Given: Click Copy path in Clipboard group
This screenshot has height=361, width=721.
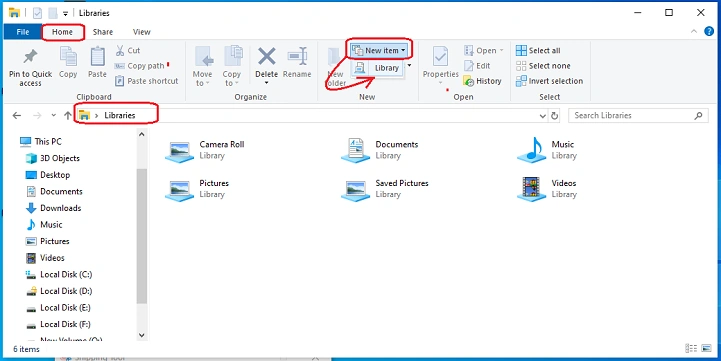Looking at the screenshot, I should [140, 66].
